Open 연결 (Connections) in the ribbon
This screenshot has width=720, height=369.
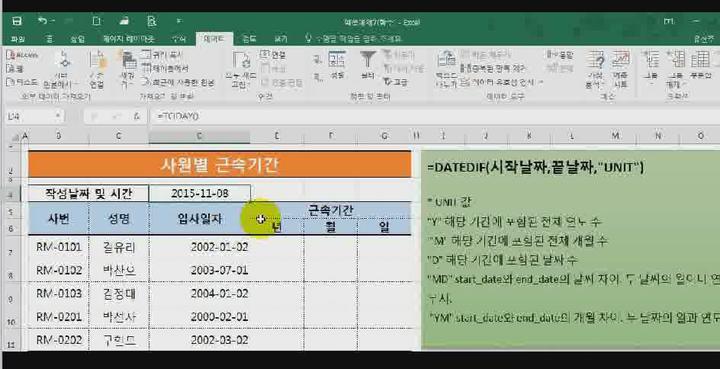273,55
